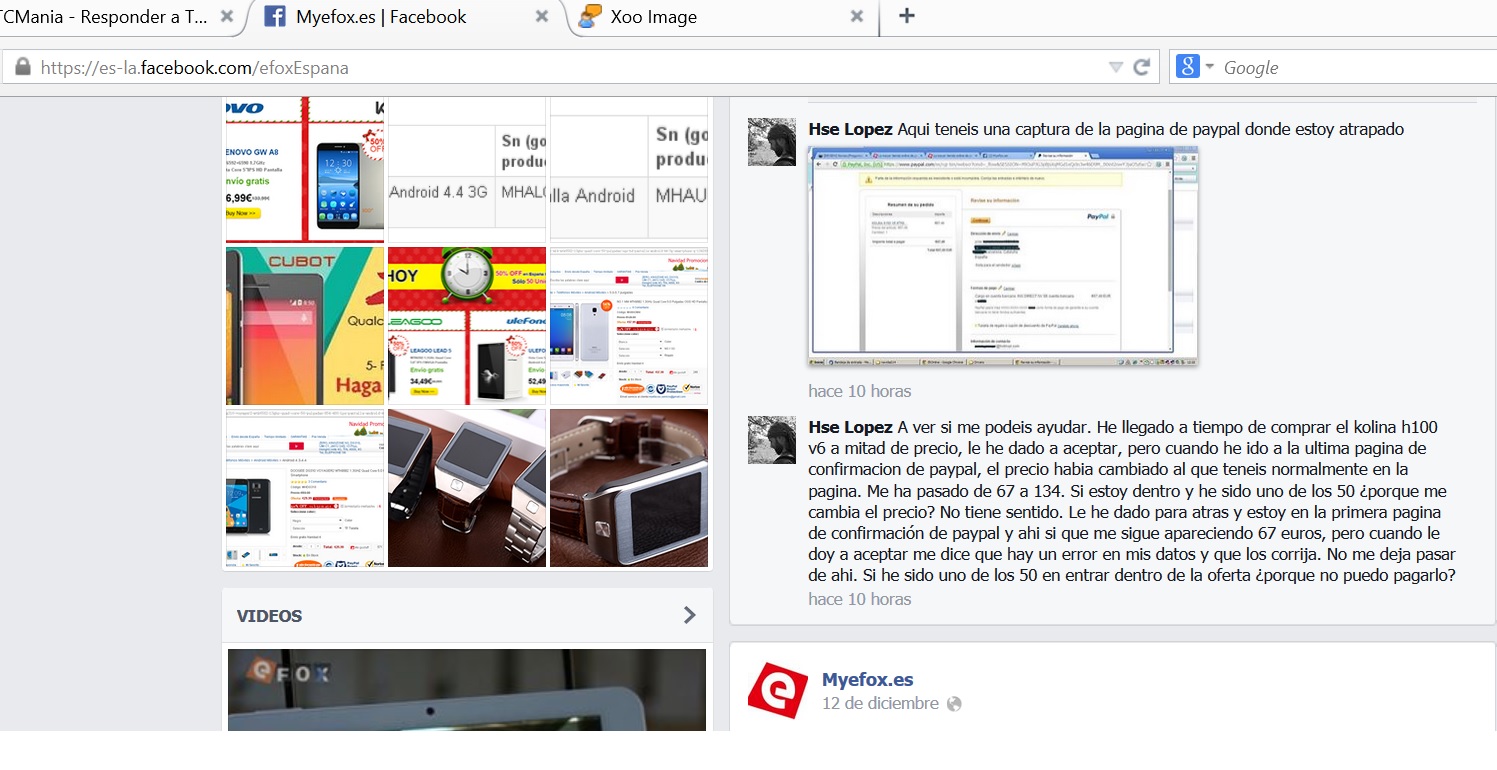1497x770 pixels.
Task: Click the 12 de diciembre post date
Action: point(880,704)
